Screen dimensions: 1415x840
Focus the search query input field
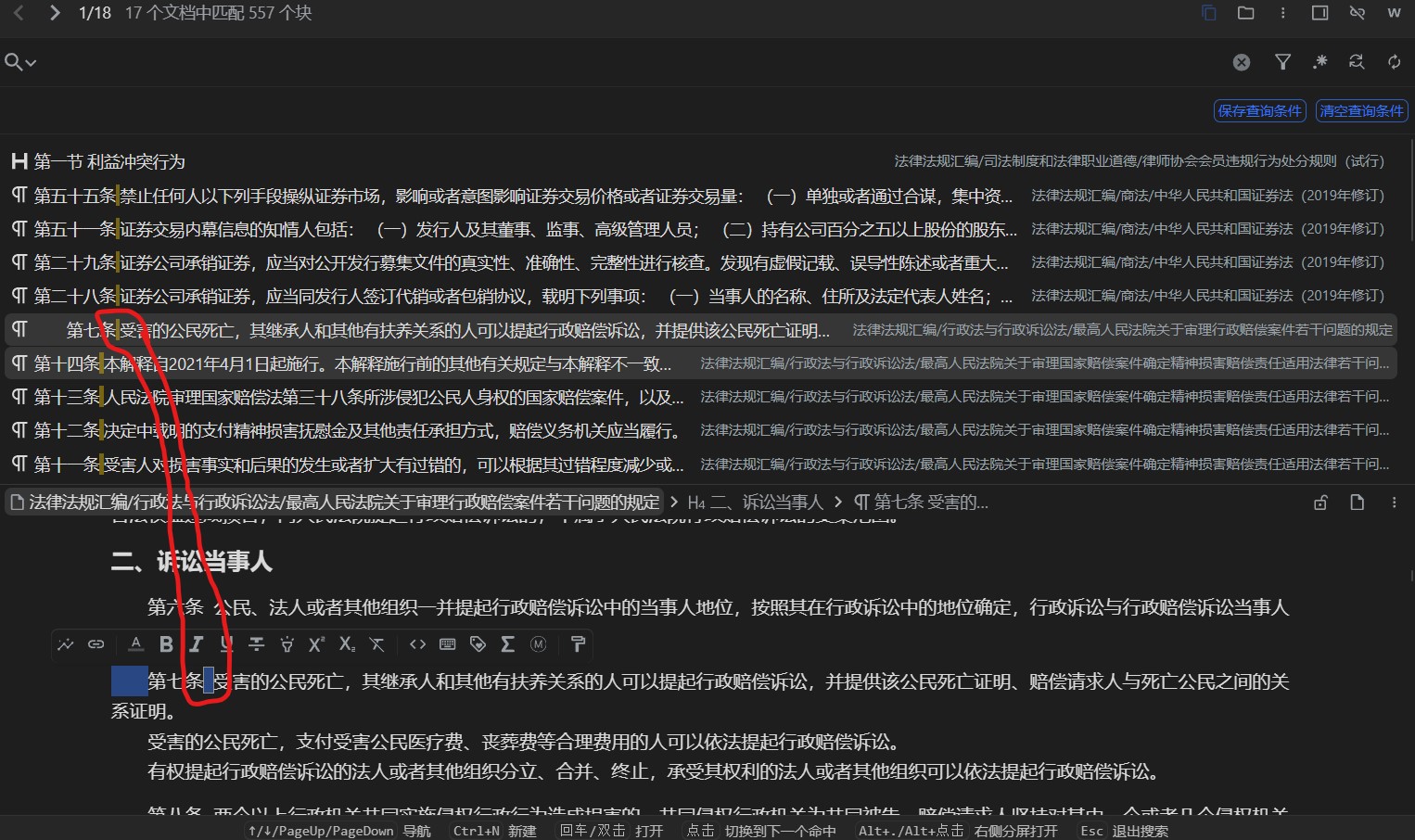tap(631, 62)
